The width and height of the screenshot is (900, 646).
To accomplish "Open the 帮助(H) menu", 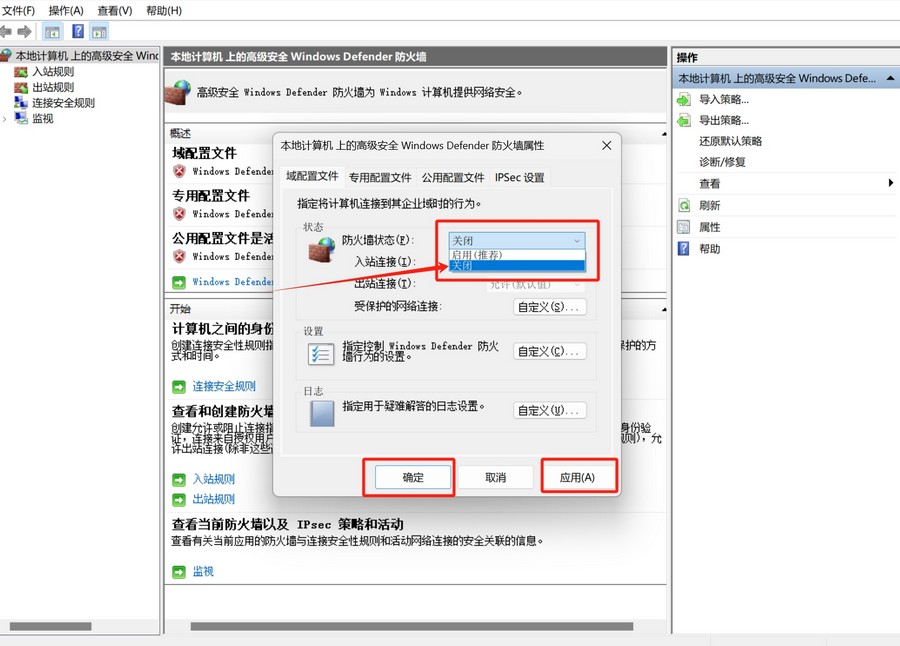I will pyautogui.click(x=164, y=10).
